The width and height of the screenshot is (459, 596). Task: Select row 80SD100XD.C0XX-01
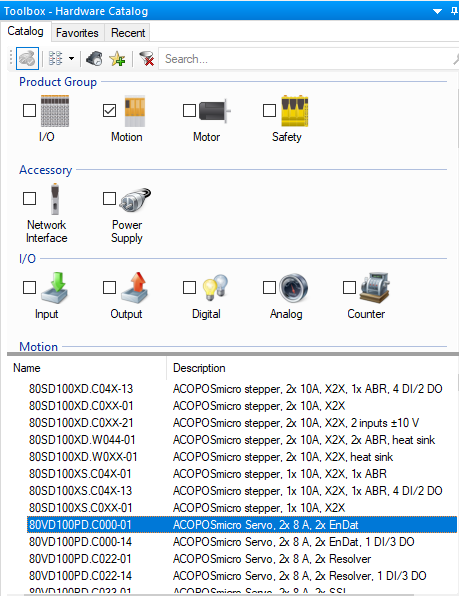coord(242,406)
